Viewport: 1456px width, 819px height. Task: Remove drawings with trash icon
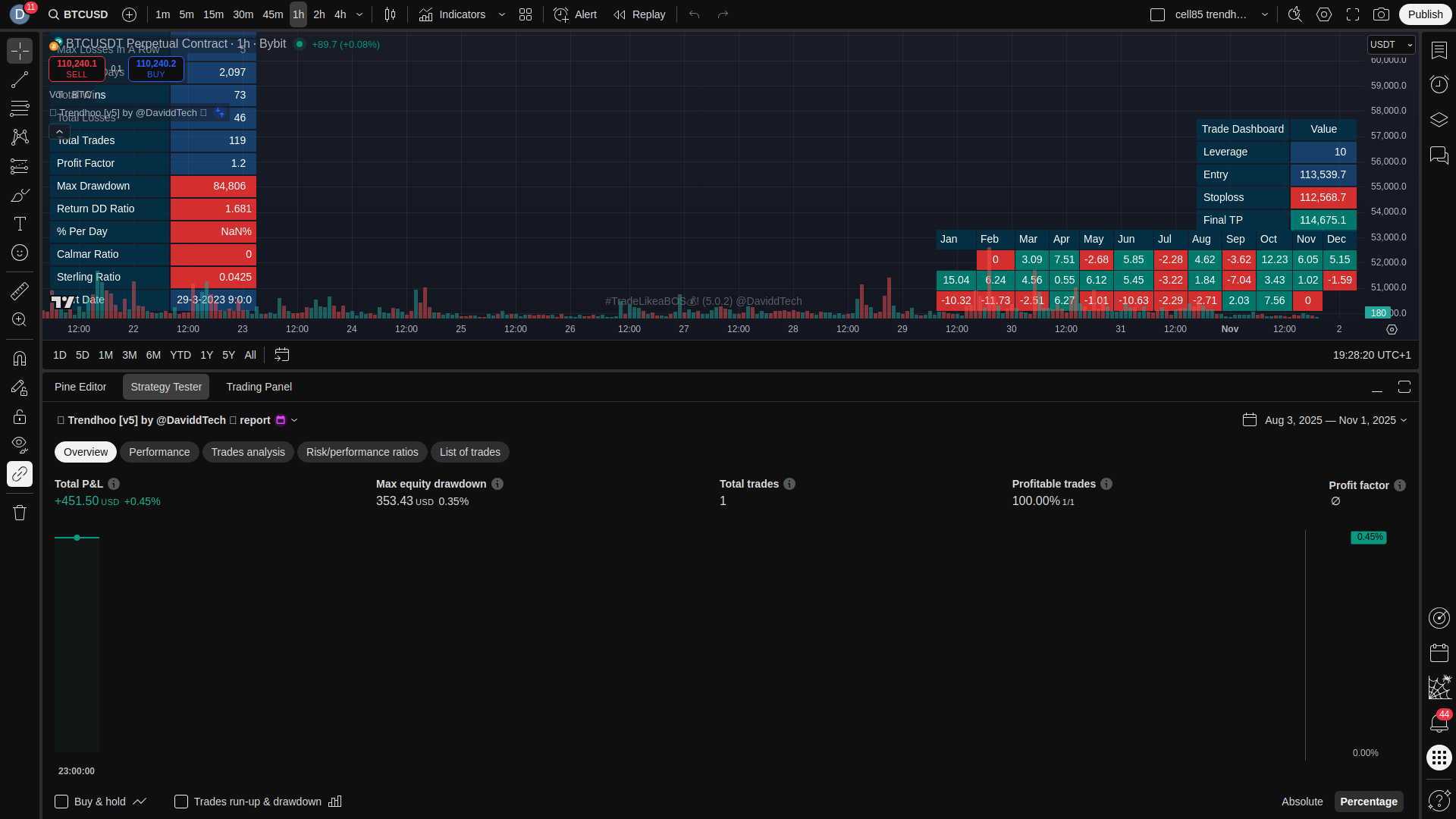20,513
